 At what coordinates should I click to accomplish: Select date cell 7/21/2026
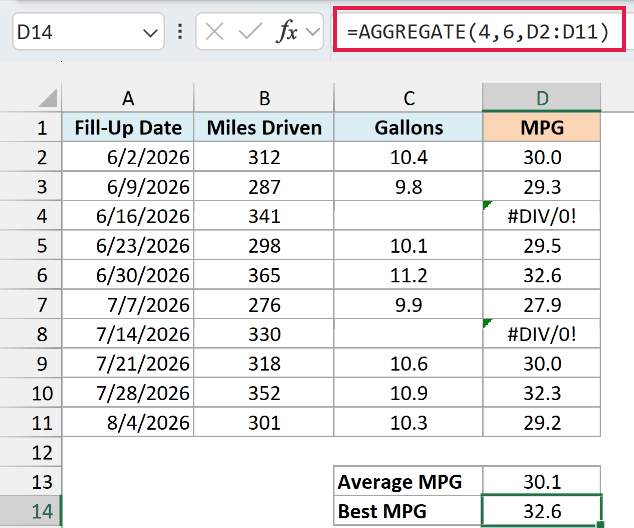point(128,363)
